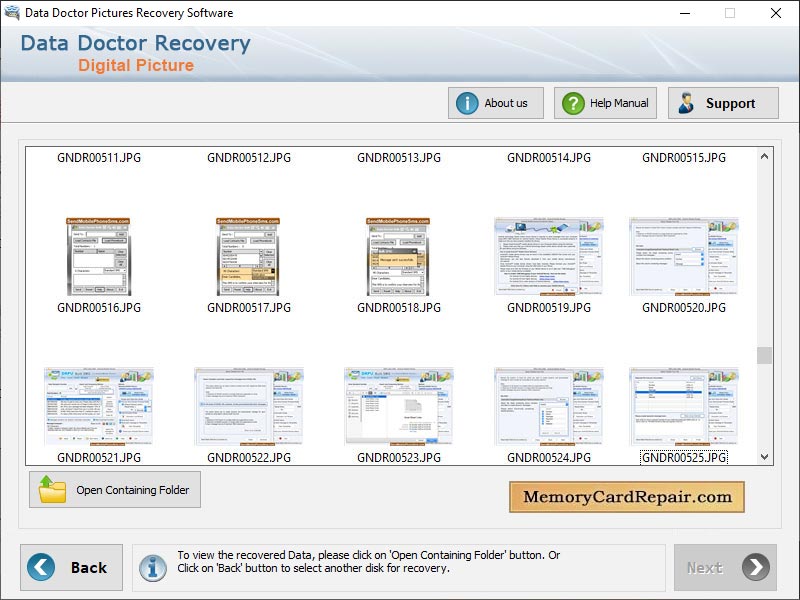Open the MemoryCardRepair.com link banner
The image size is (800, 600).
pyautogui.click(x=627, y=496)
